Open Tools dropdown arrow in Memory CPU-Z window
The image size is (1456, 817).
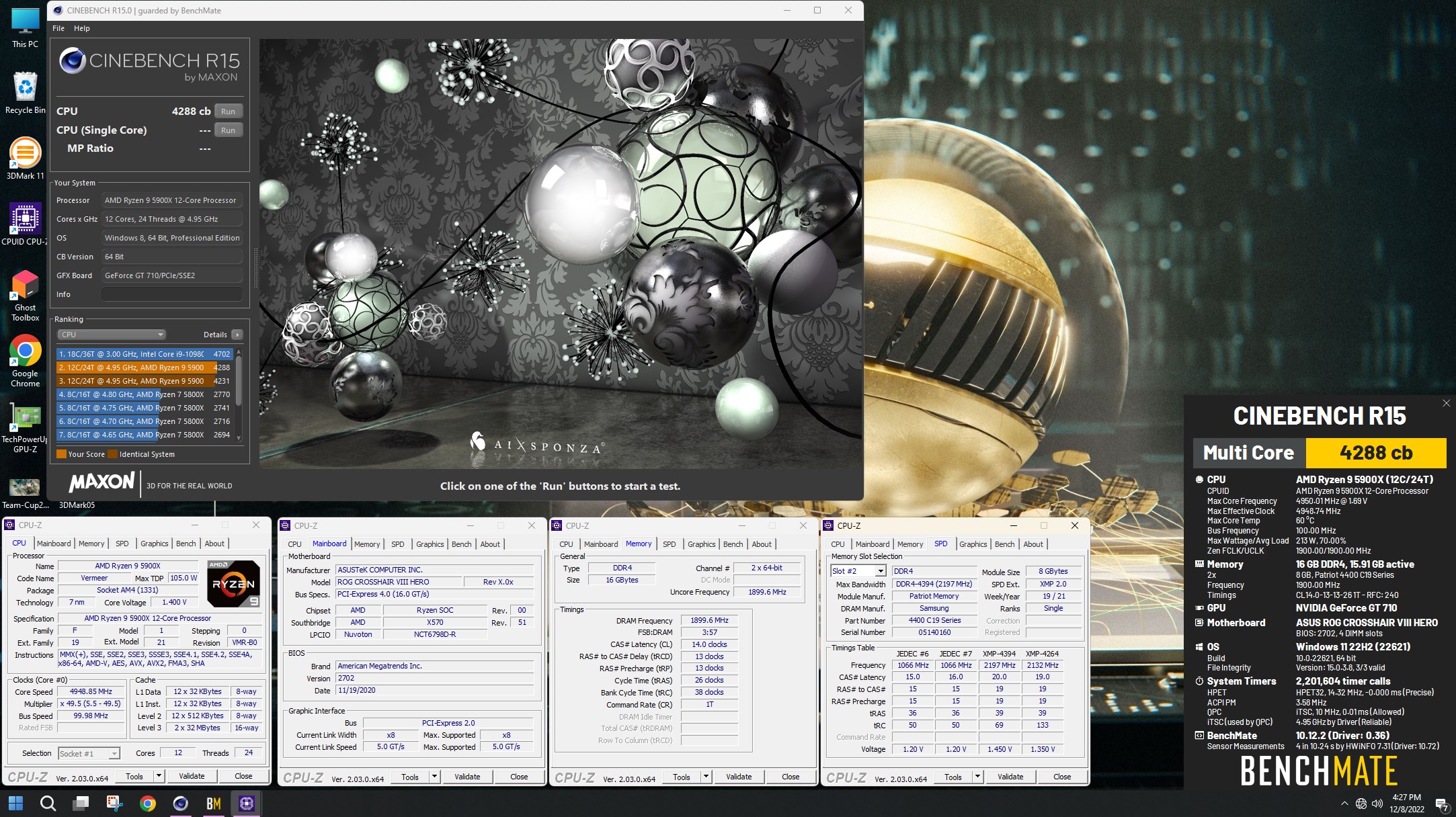coord(706,777)
